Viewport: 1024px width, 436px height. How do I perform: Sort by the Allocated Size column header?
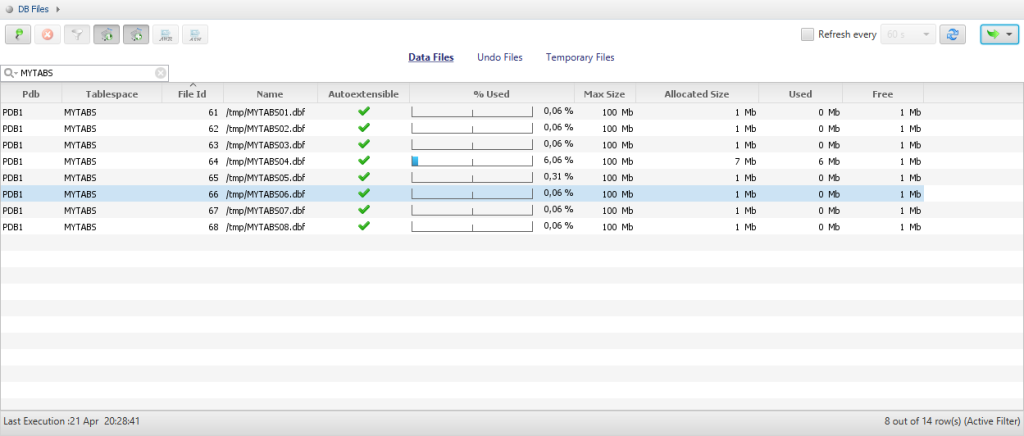click(x=696, y=94)
